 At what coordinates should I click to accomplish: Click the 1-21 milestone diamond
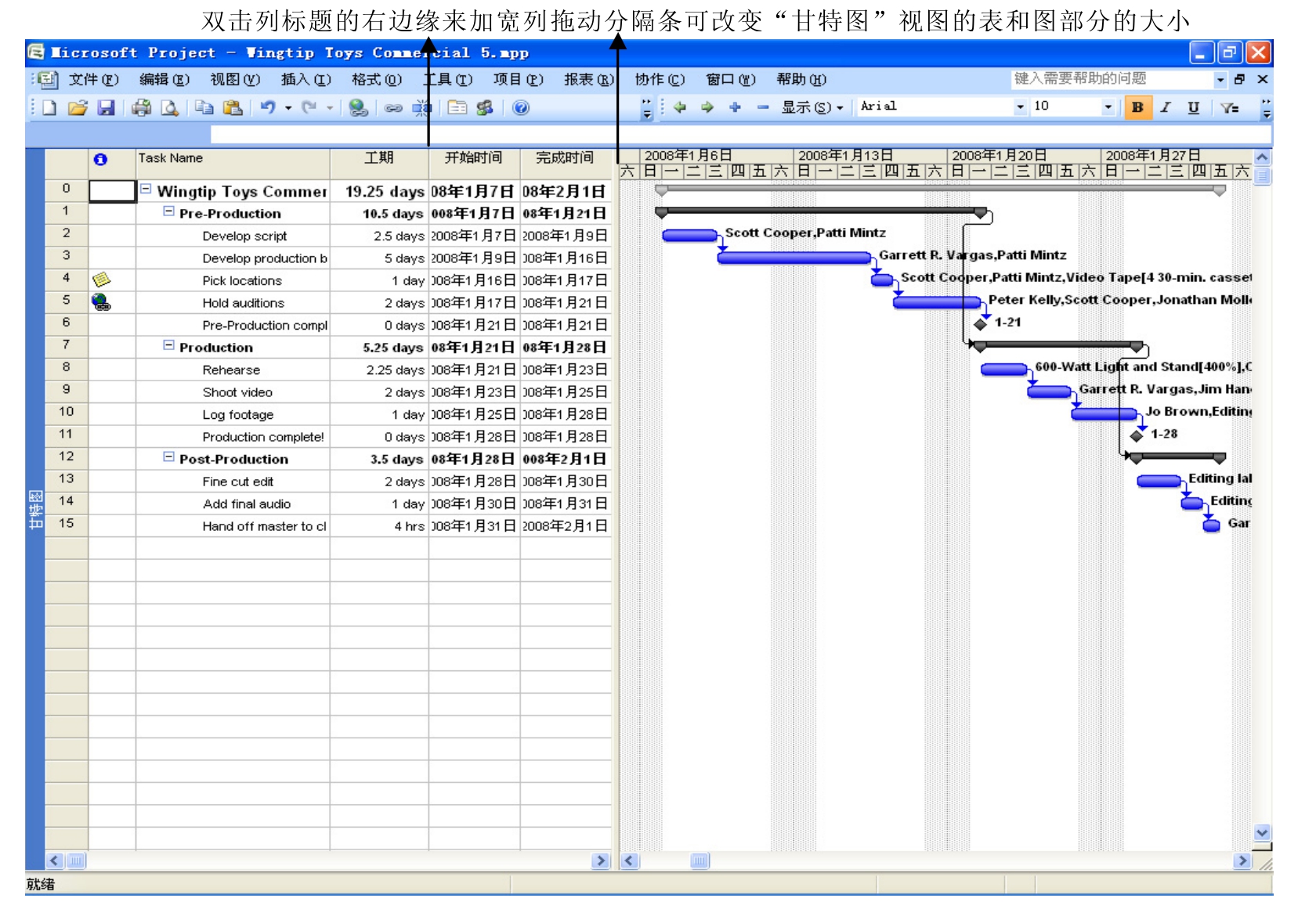point(980,324)
